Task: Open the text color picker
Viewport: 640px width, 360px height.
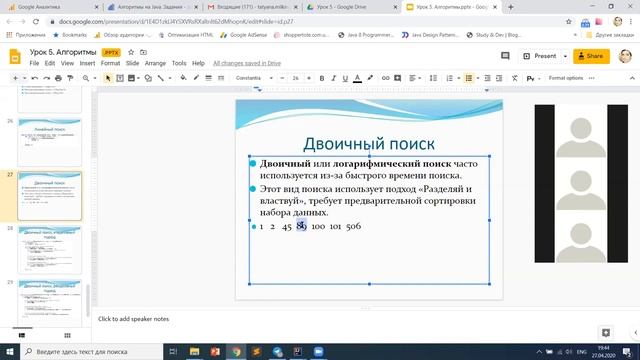Action: click(x=358, y=78)
